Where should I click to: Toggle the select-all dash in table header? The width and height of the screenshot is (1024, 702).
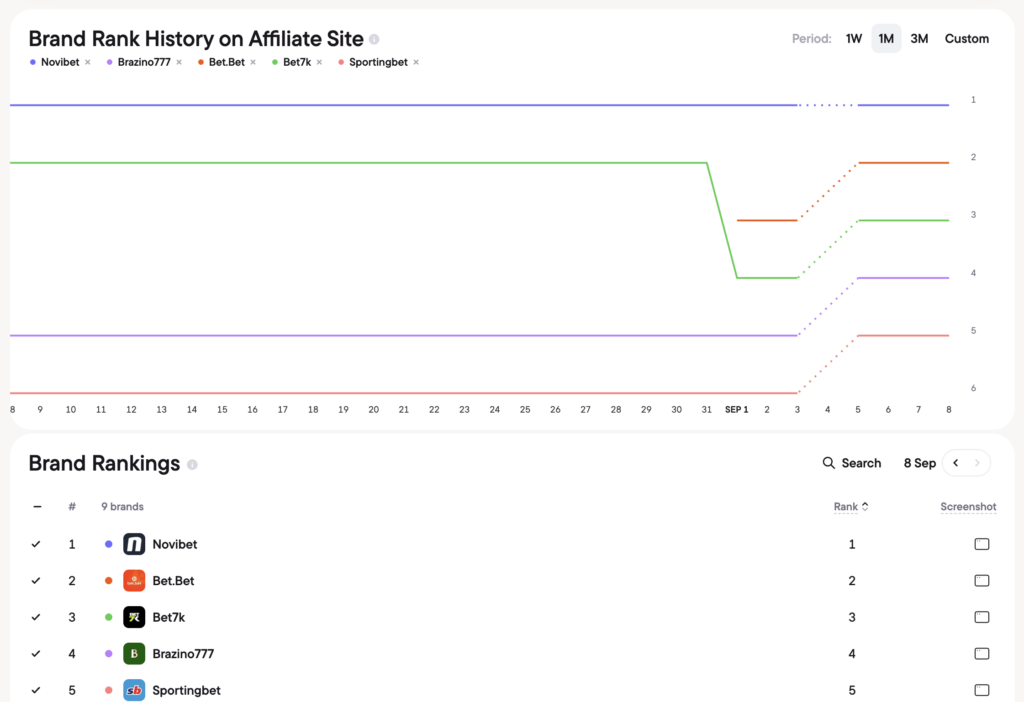(37, 507)
